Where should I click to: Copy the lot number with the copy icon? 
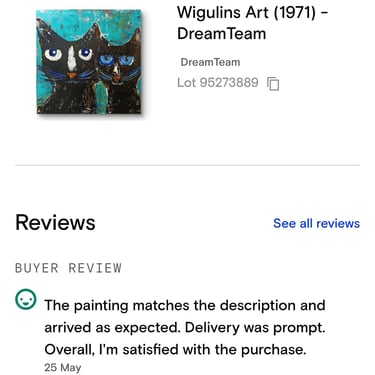click(x=273, y=83)
